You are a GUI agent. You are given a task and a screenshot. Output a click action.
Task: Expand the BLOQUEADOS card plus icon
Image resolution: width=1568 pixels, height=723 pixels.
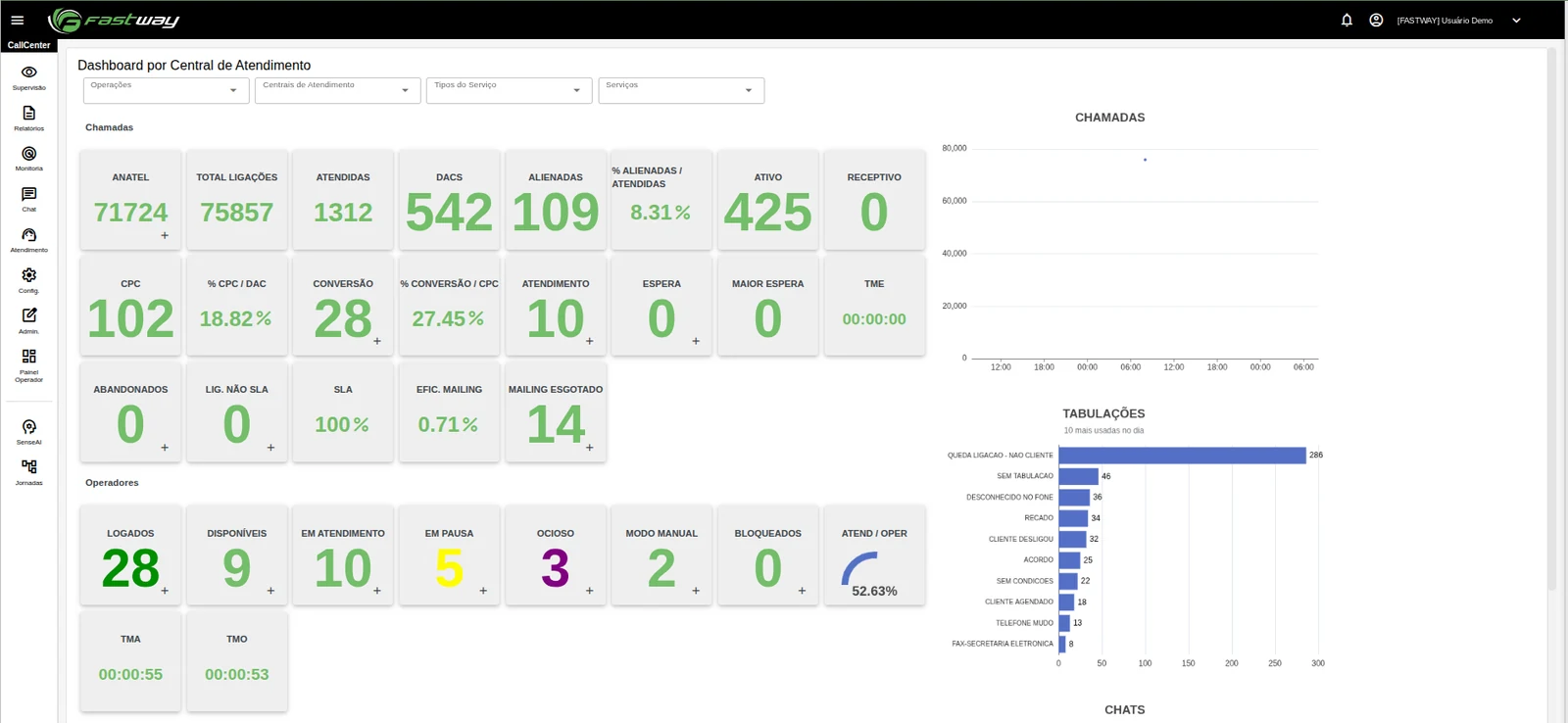(803, 591)
